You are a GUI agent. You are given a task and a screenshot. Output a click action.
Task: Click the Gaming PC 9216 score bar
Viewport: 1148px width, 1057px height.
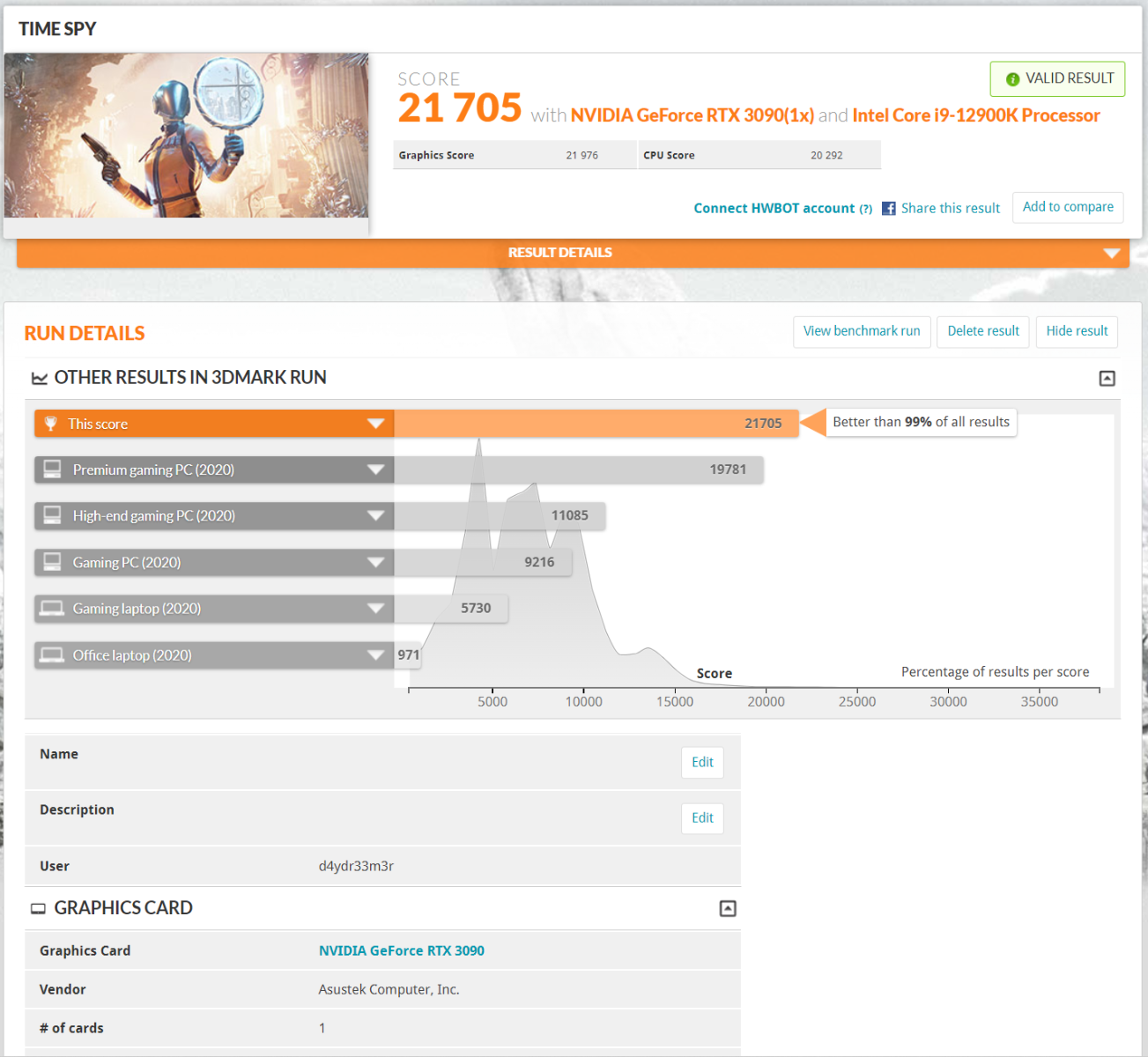pyautogui.click(x=483, y=562)
